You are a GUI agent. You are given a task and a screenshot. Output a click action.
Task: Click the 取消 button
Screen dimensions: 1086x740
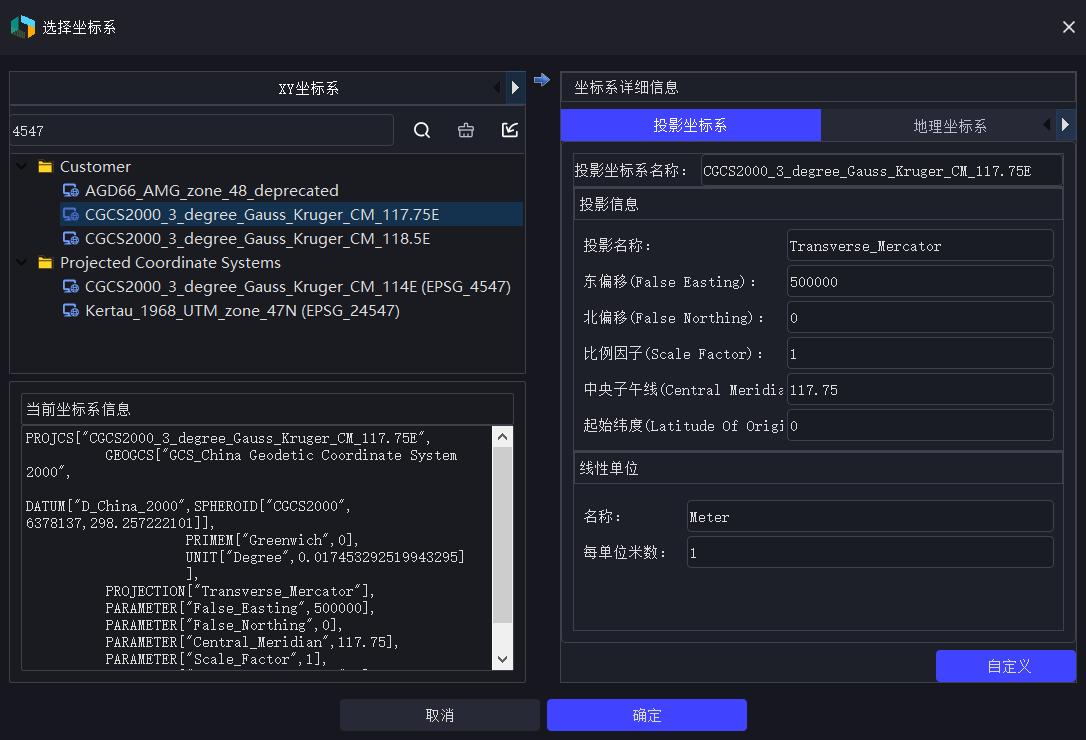[440, 715]
